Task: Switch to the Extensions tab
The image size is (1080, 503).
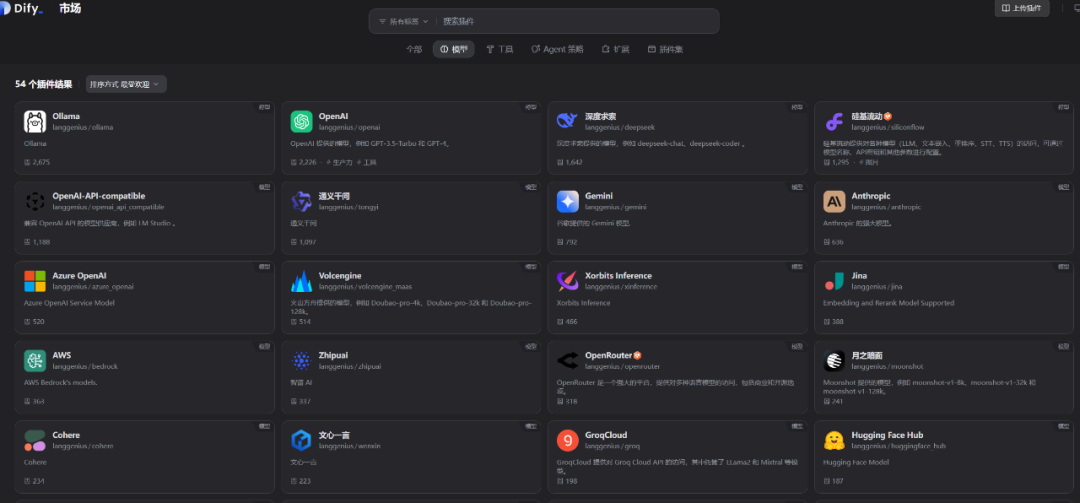Action: pyautogui.click(x=616, y=49)
